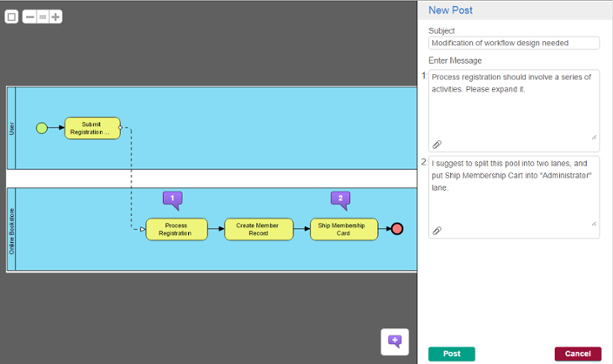This screenshot has width=613, height=364.
Task: Open comment marker 2 above Ship Membership Card
Action: [x=341, y=200]
